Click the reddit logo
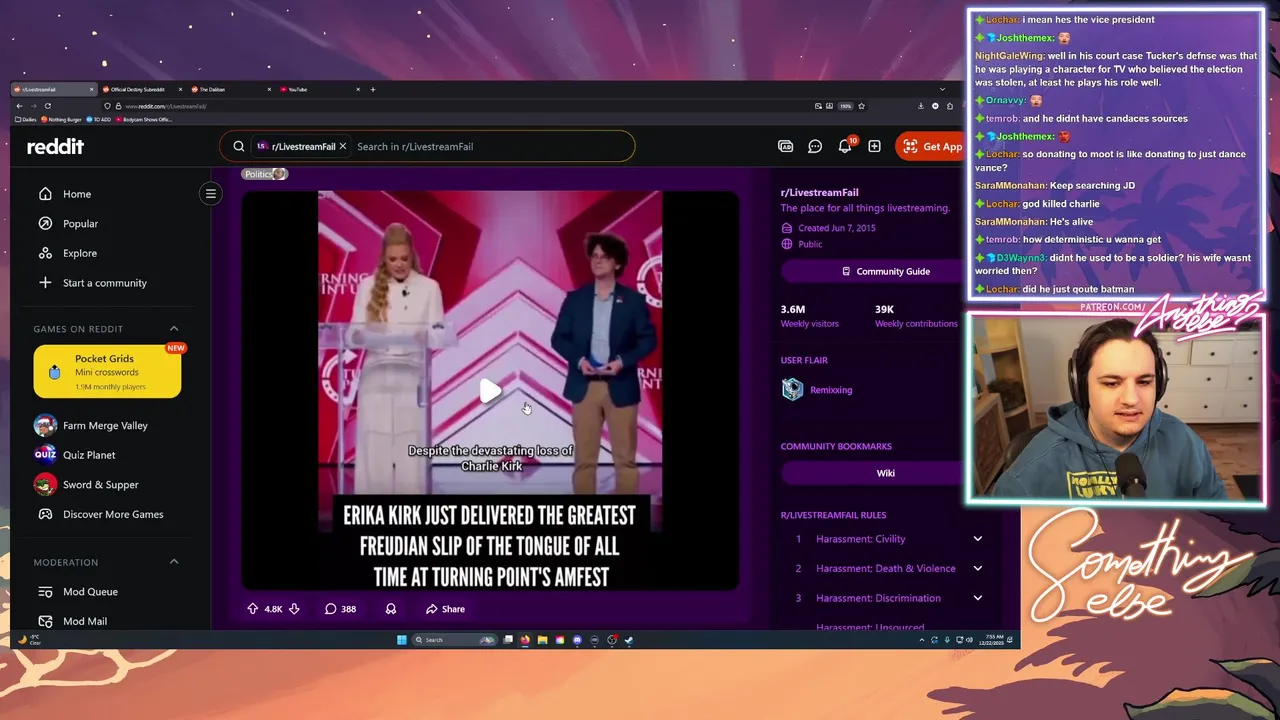Image resolution: width=1280 pixels, height=720 pixels. pyautogui.click(x=55, y=146)
